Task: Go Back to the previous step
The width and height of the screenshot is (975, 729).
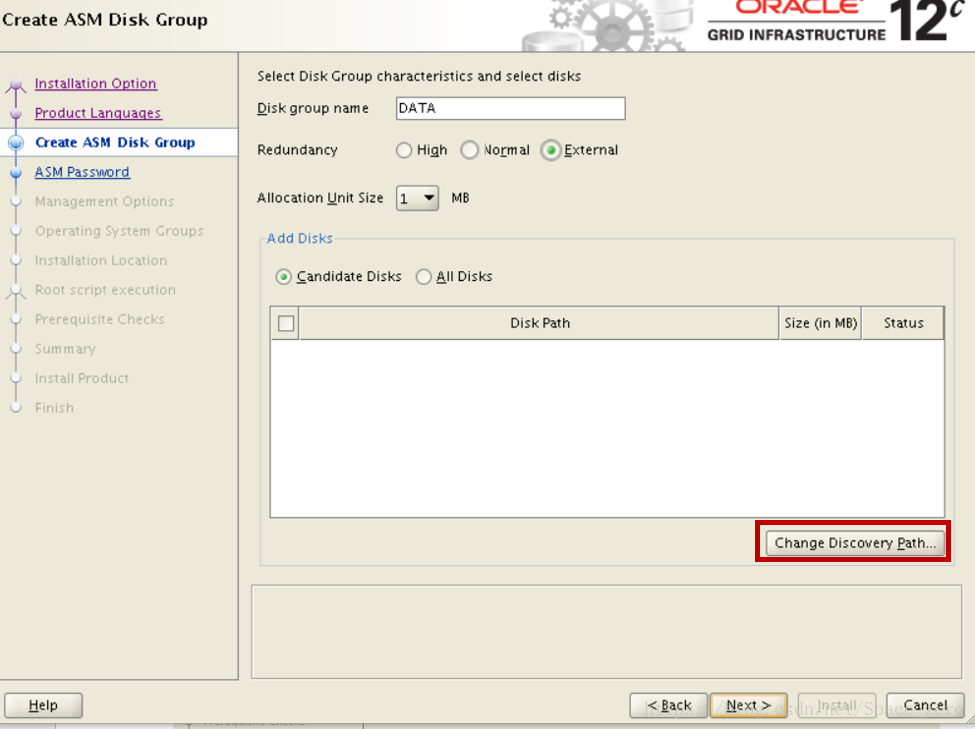Action: [x=668, y=705]
